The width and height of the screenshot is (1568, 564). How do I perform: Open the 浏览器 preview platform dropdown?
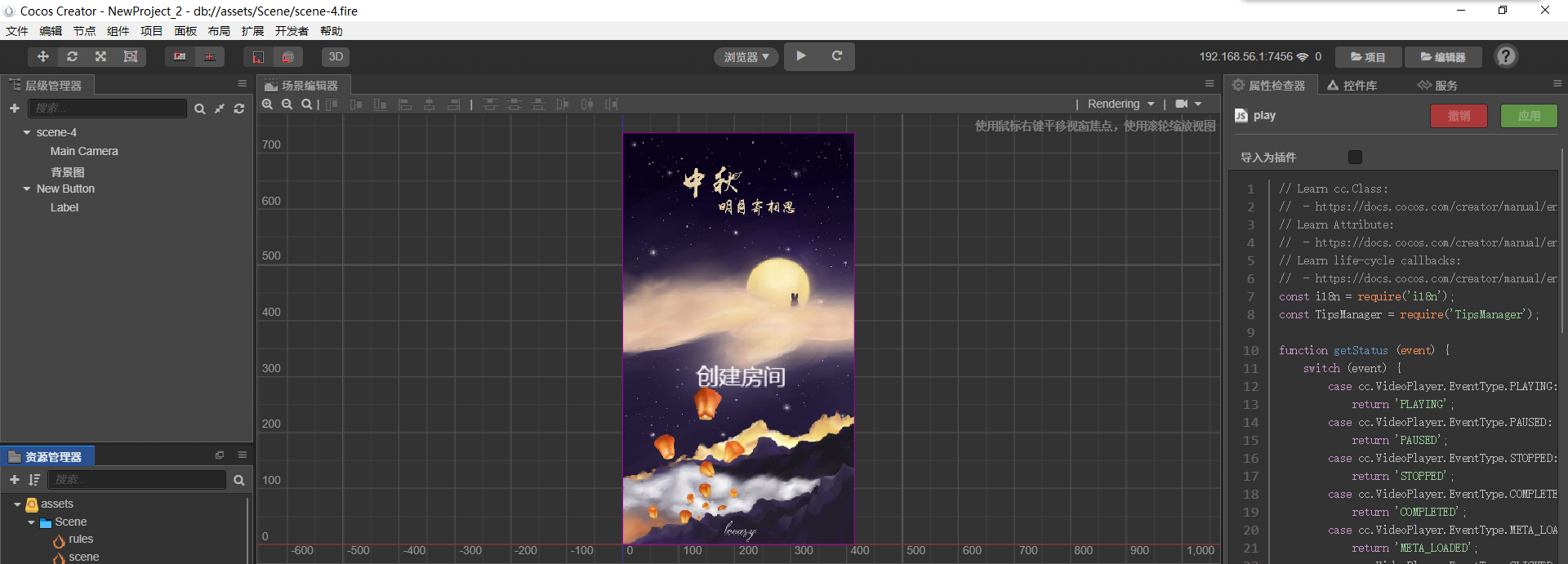(x=746, y=57)
